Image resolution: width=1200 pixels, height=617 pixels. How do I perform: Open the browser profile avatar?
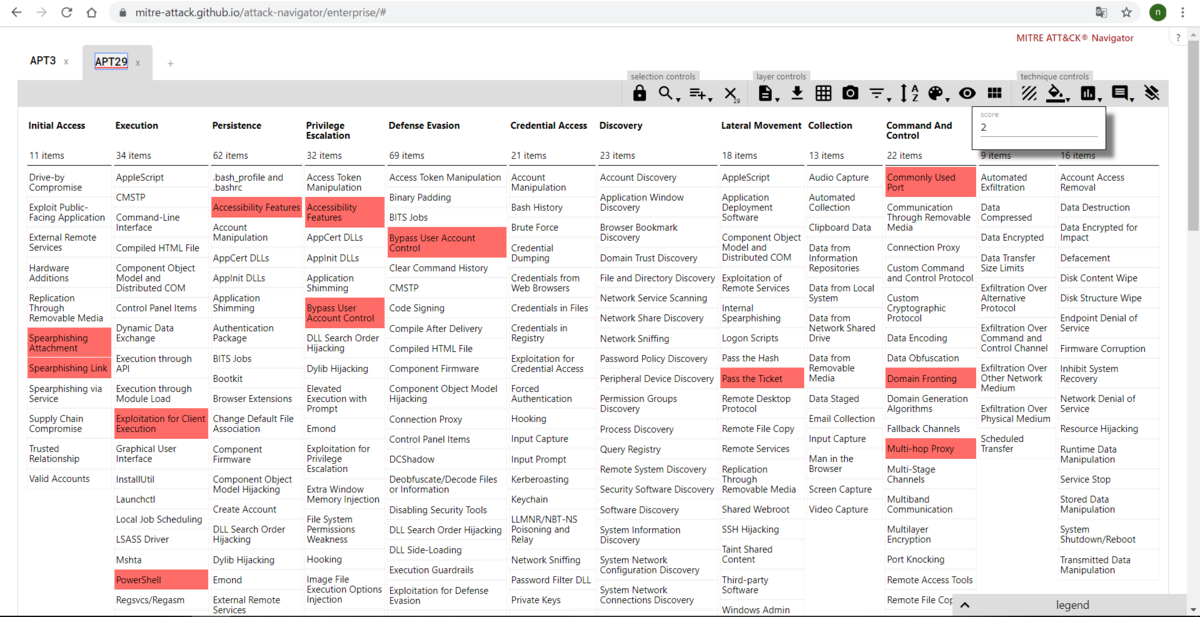pyautogui.click(x=1157, y=12)
